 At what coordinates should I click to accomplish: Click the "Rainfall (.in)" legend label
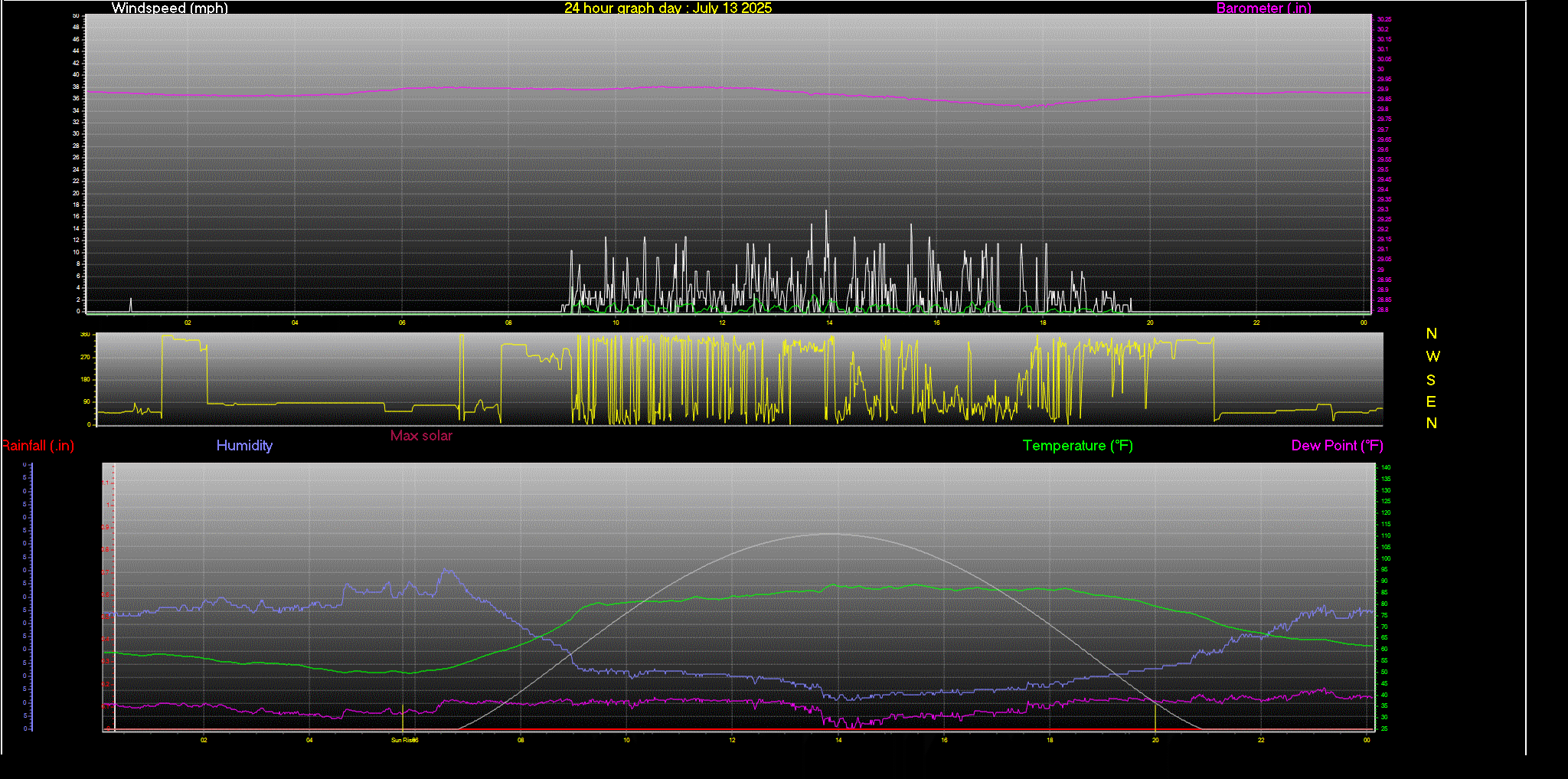[38, 446]
